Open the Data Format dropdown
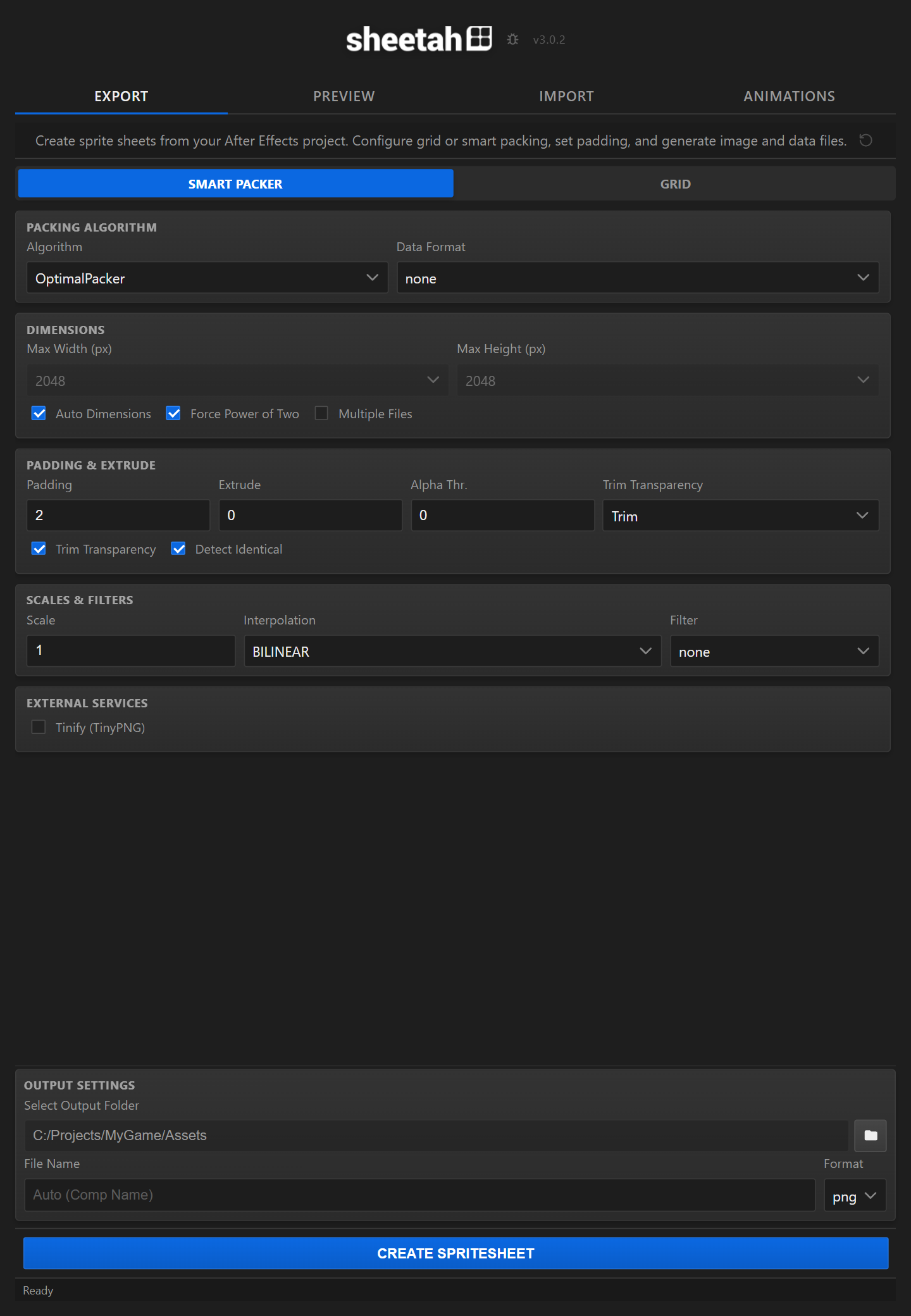The image size is (911, 1316). [x=637, y=278]
